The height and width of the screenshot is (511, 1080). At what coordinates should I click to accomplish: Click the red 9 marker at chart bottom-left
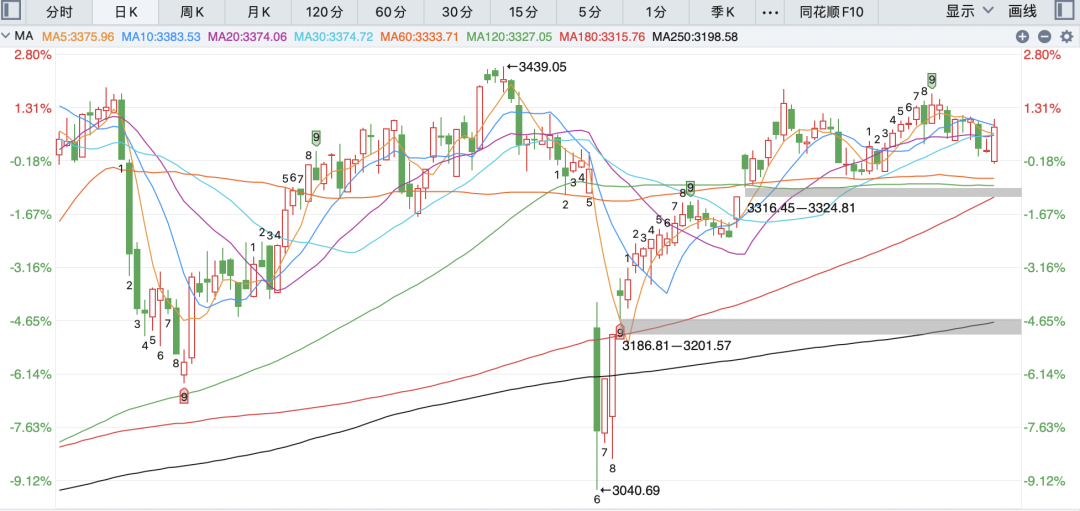click(x=184, y=397)
